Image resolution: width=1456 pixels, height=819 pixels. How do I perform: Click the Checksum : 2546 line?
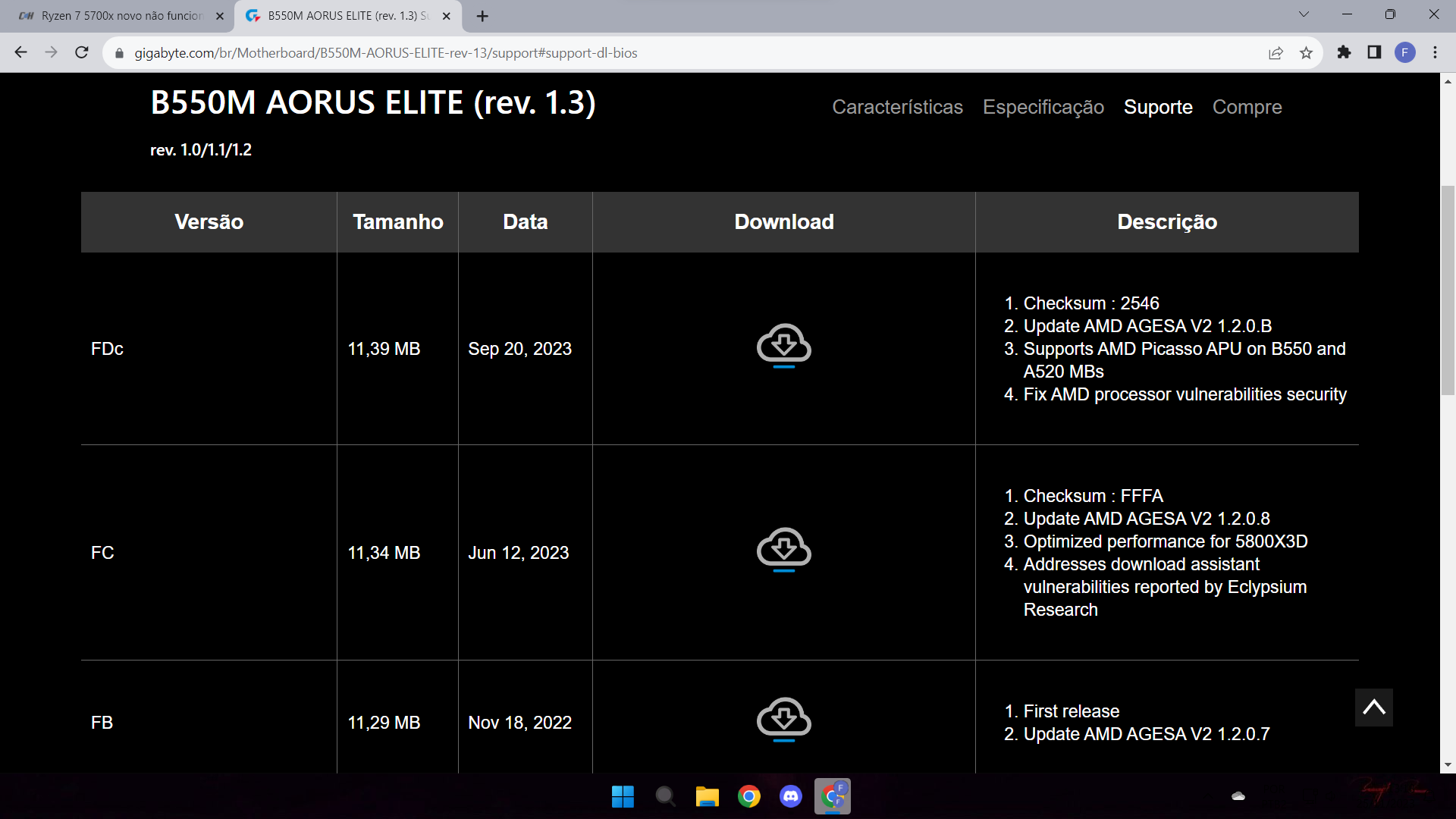click(x=1091, y=303)
